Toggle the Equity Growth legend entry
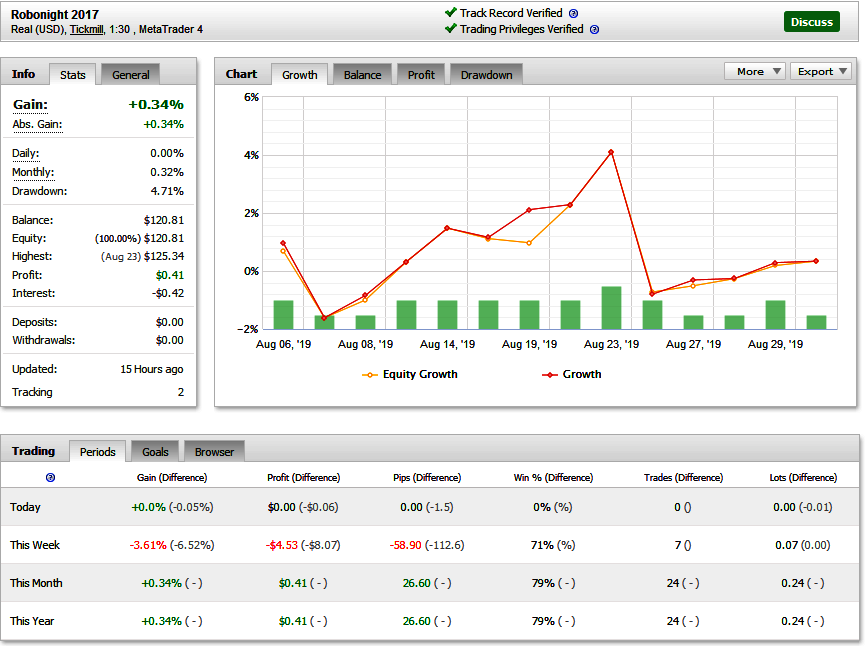This screenshot has height=646, width=865. coord(410,375)
